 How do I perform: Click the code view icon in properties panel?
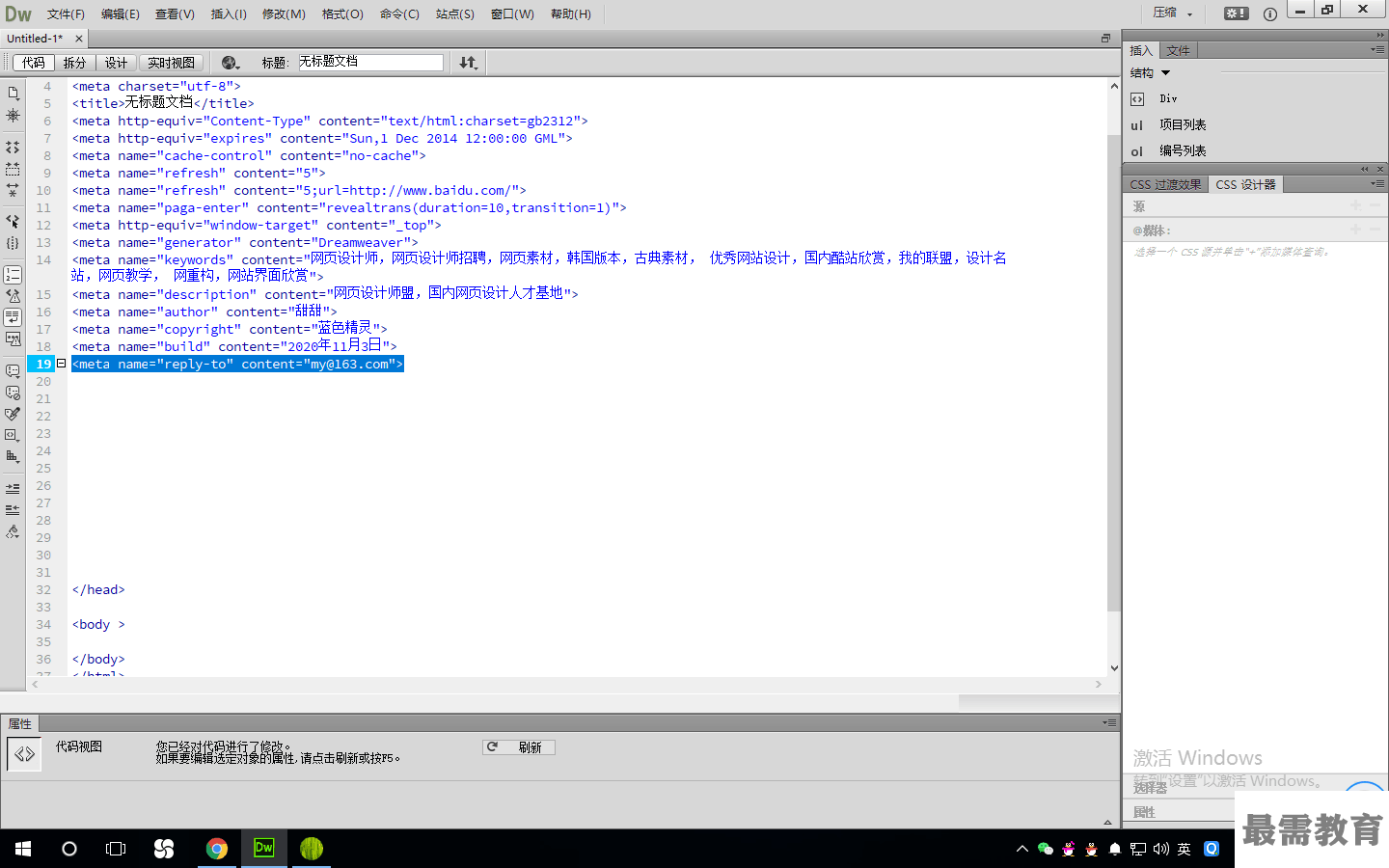tap(24, 754)
